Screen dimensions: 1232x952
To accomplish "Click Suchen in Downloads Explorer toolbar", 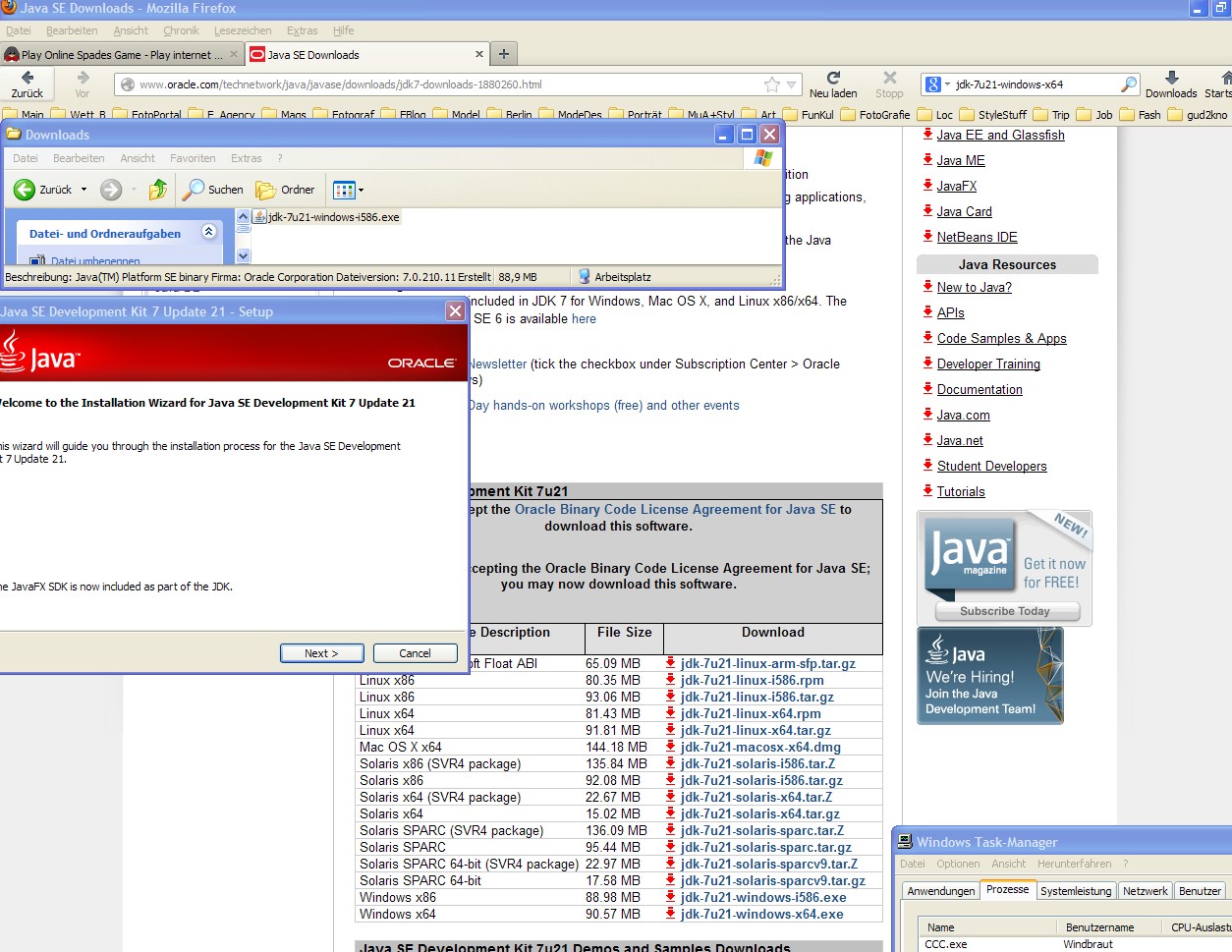I will click(x=213, y=190).
